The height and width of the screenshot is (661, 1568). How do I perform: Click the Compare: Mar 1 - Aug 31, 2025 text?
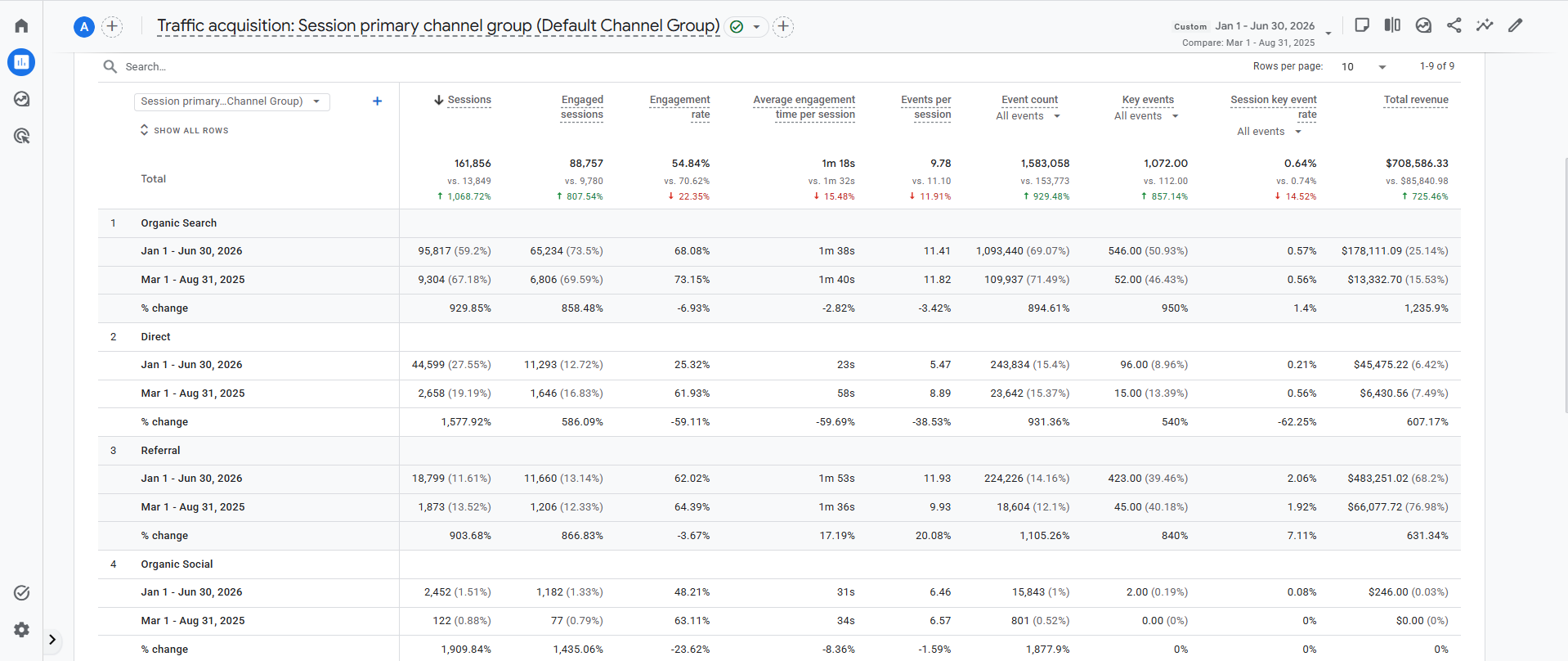tap(1248, 43)
